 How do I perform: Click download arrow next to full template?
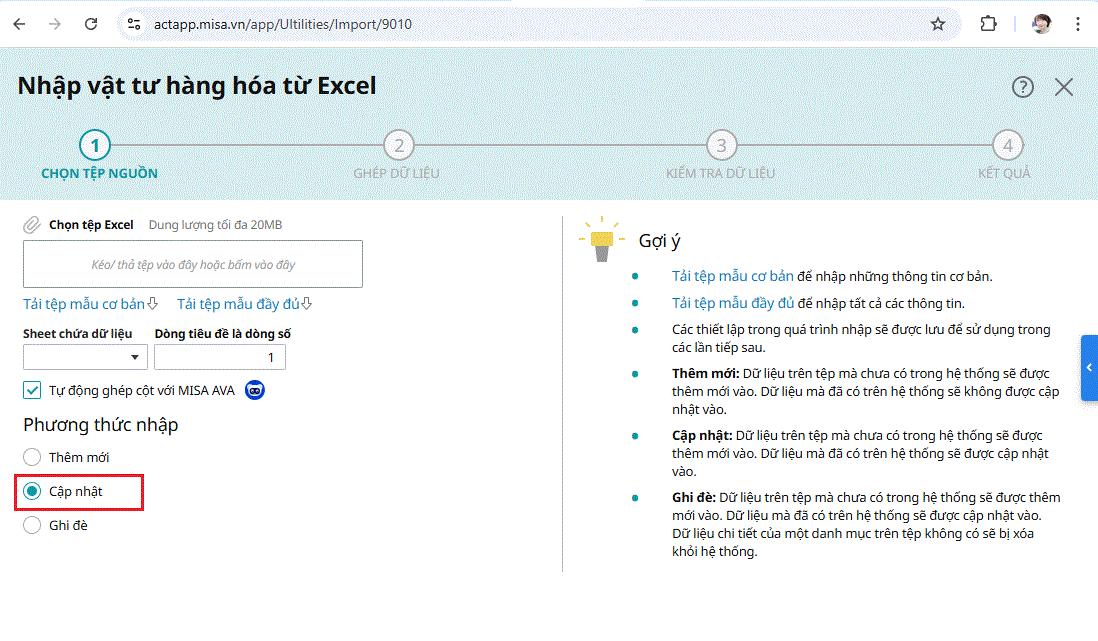pos(307,303)
